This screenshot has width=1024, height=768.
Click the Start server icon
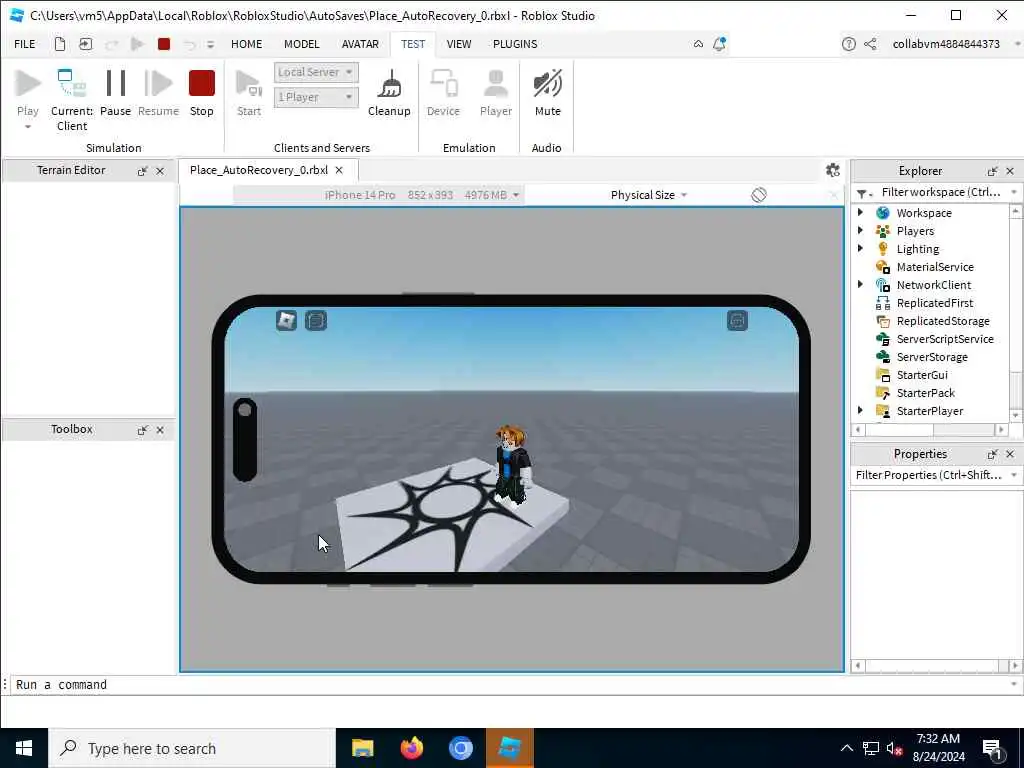(249, 84)
